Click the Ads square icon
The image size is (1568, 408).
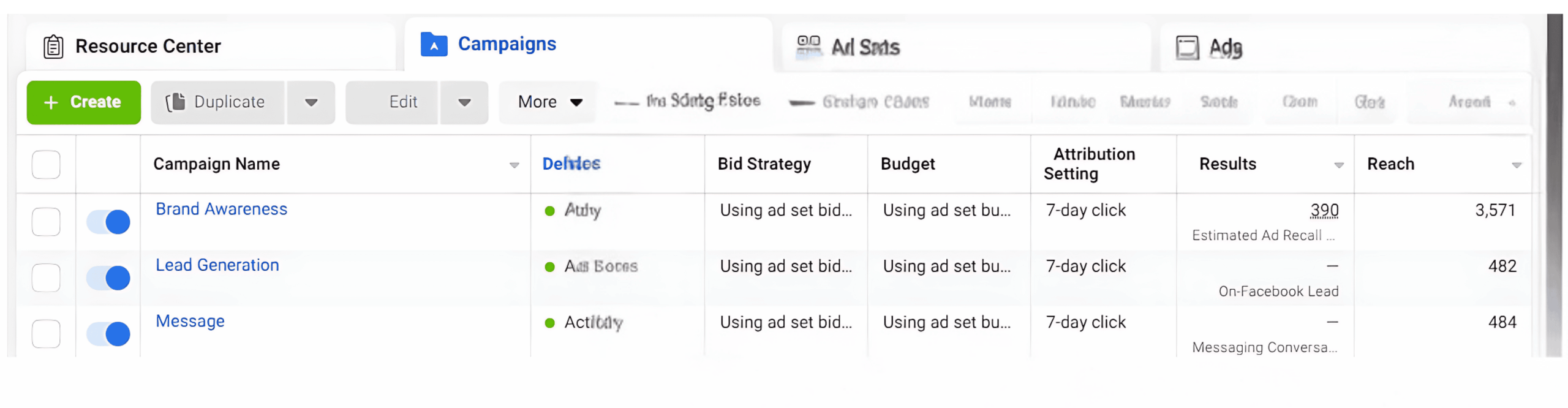1186,48
